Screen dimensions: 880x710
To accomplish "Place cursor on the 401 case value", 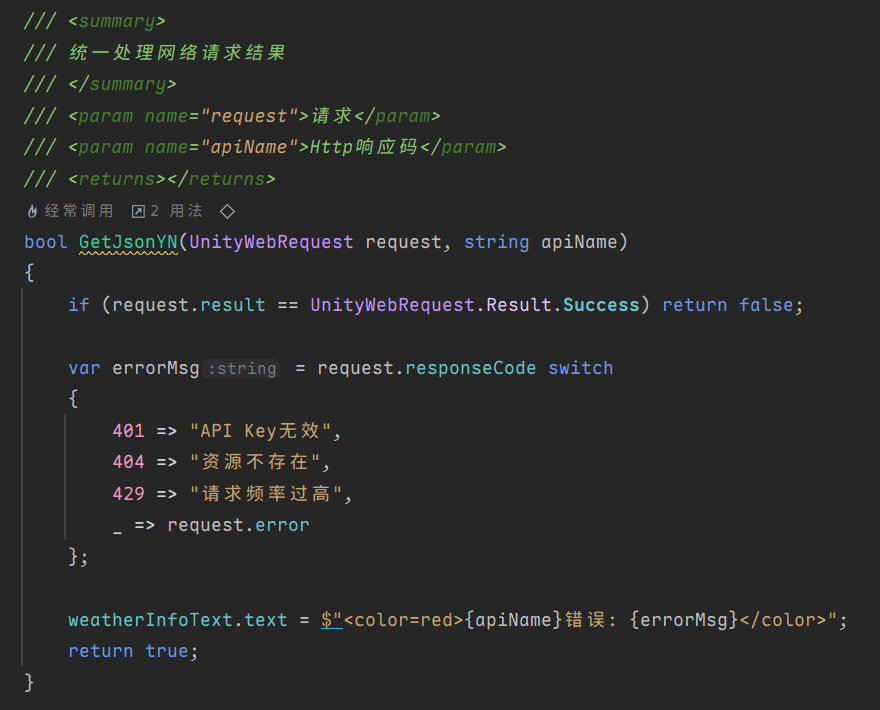I will (129, 431).
